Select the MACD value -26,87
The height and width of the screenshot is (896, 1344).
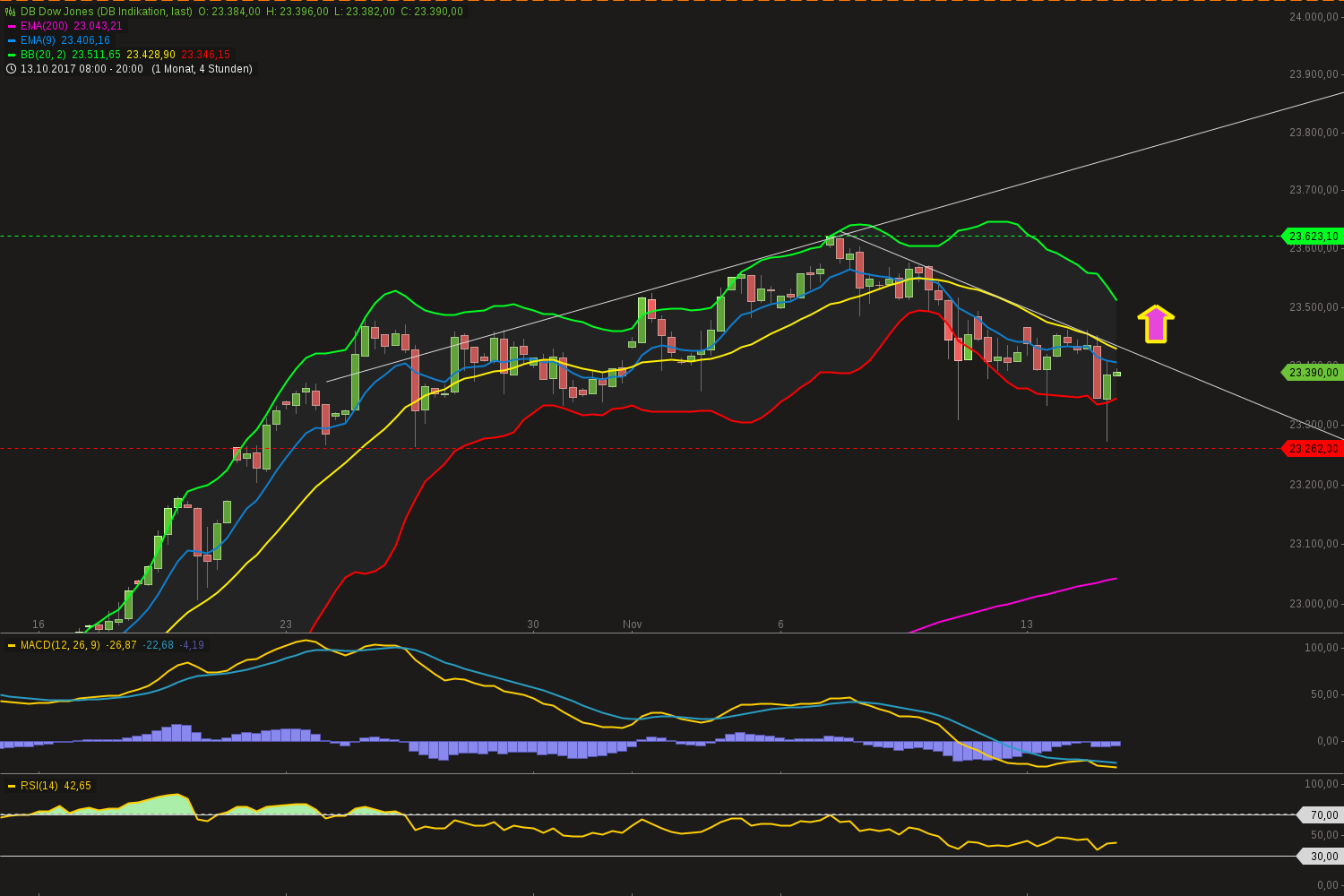pyautogui.click(x=121, y=645)
